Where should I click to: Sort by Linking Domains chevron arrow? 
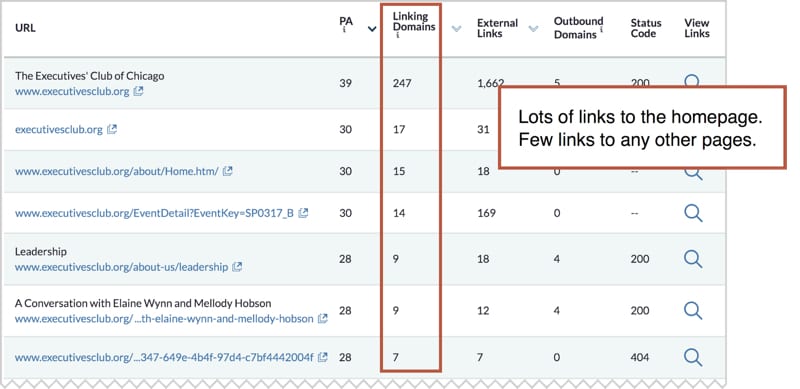pos(456,29)
